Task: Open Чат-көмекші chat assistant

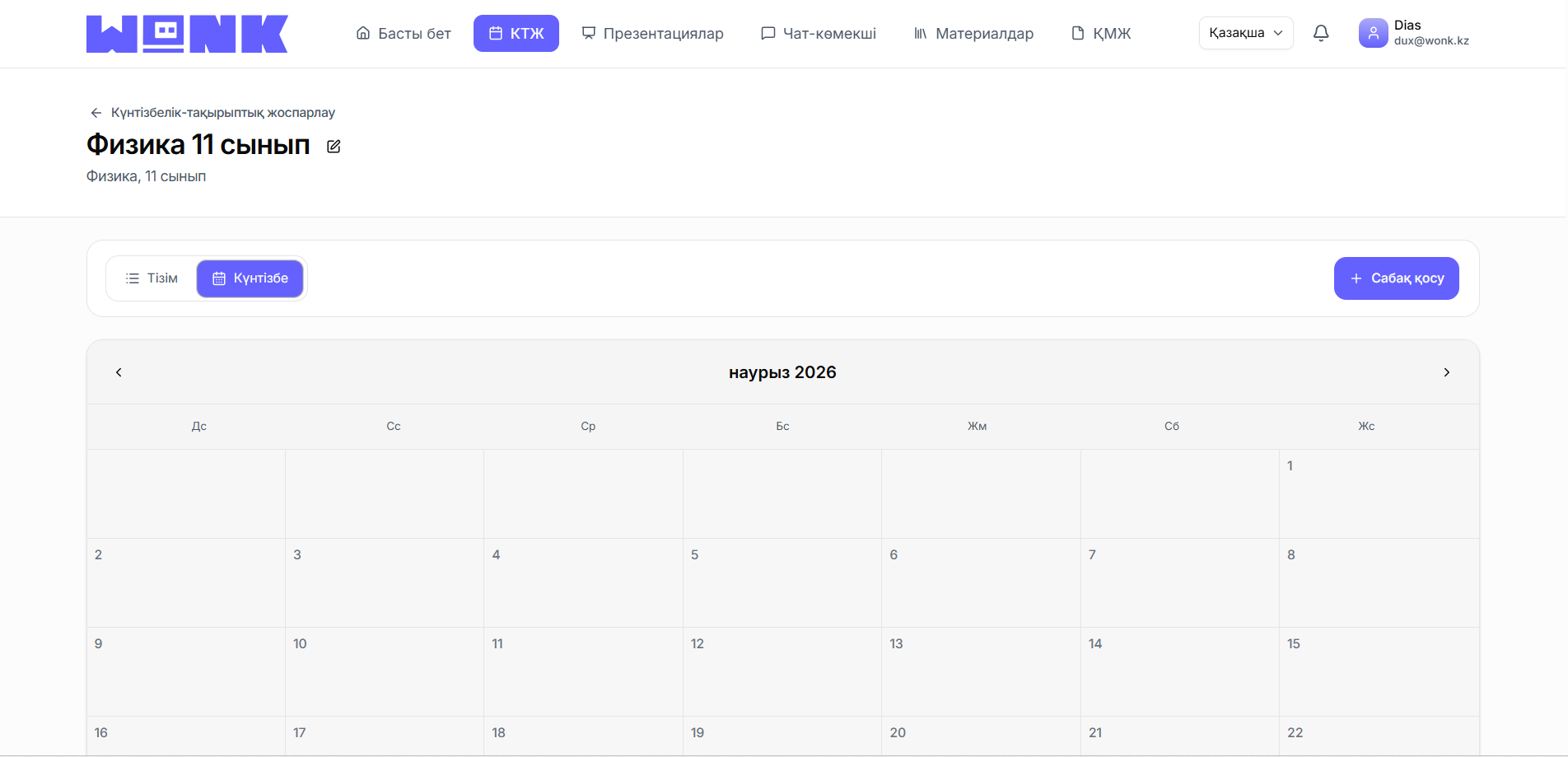Action: [818, 34]
